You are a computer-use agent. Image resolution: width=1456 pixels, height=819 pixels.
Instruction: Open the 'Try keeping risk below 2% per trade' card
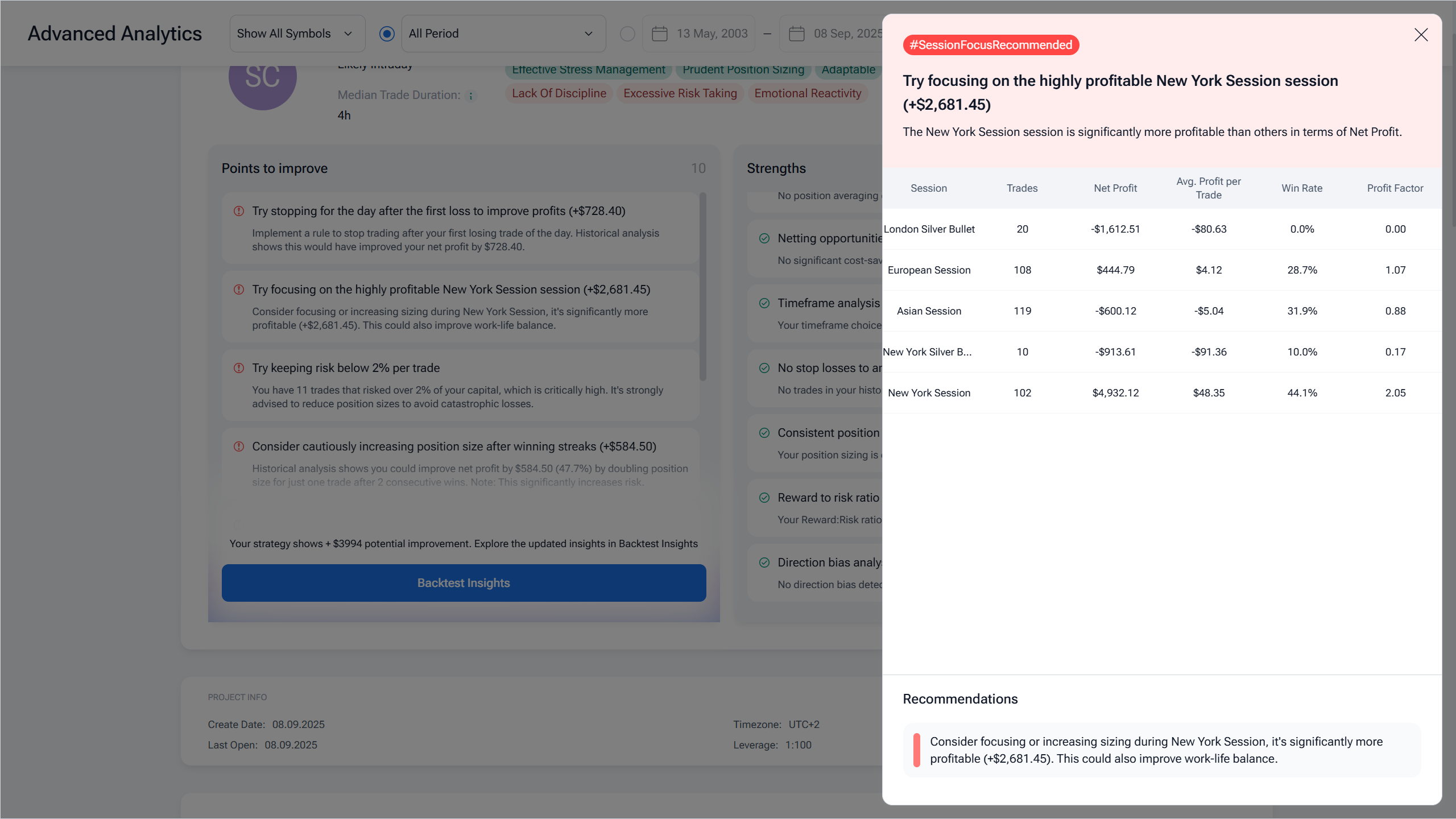460,385
